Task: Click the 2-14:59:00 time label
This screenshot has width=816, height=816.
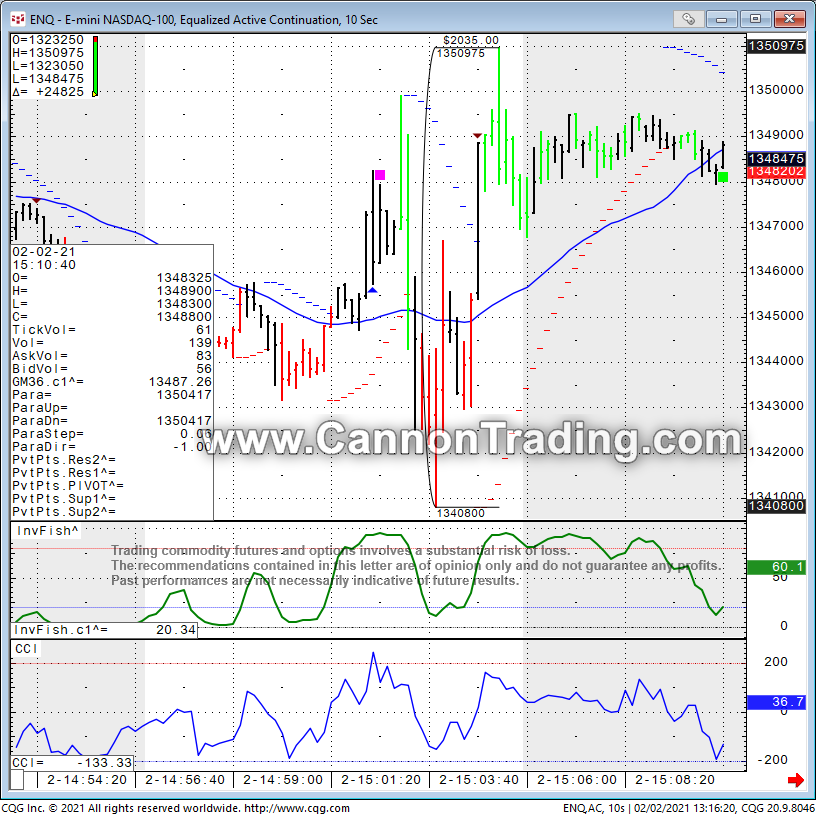Action: (283, 780)
